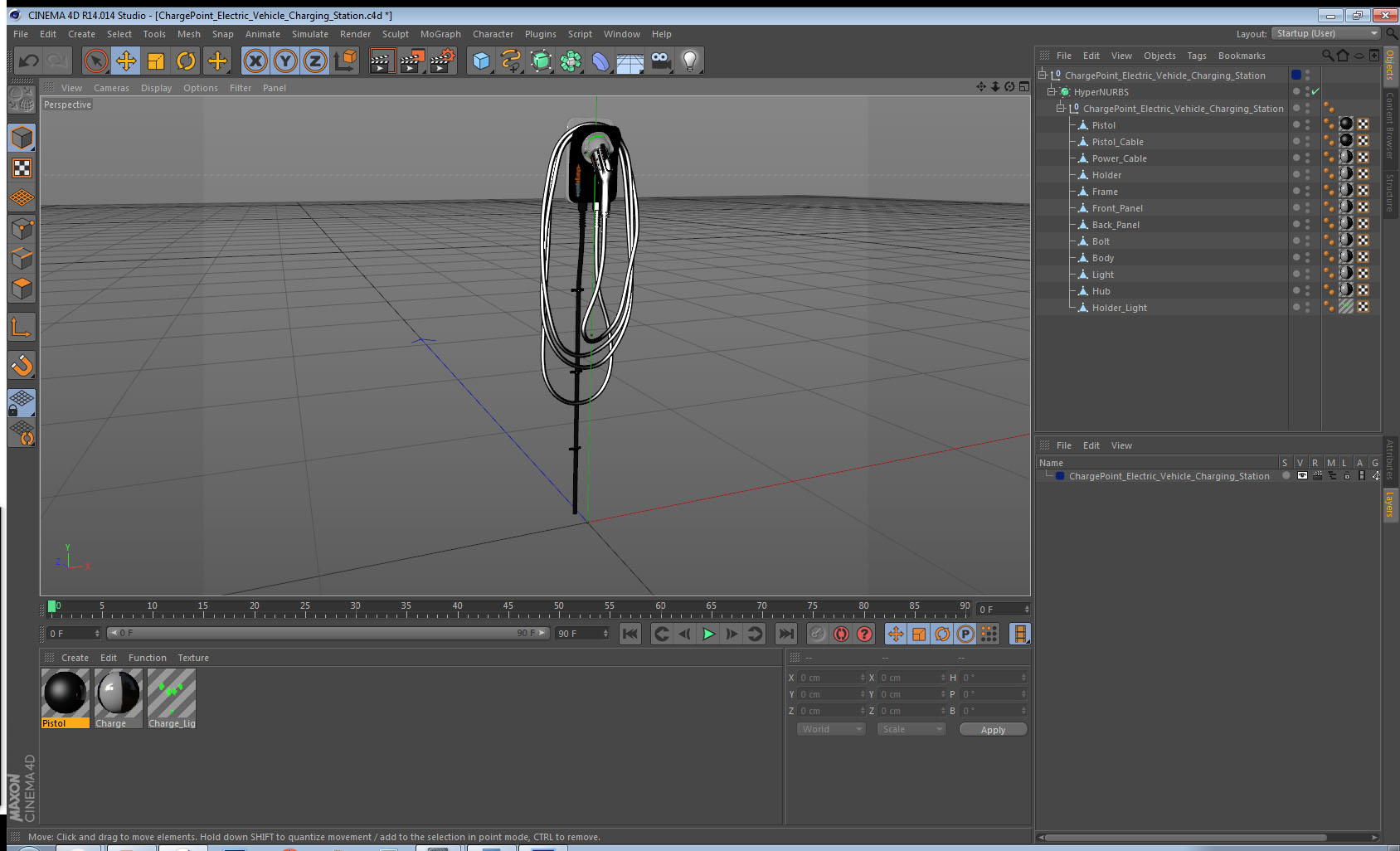1400x851 pixels.
Task: Toggle visibility dots for Frame object
Action: (1307, 191)
